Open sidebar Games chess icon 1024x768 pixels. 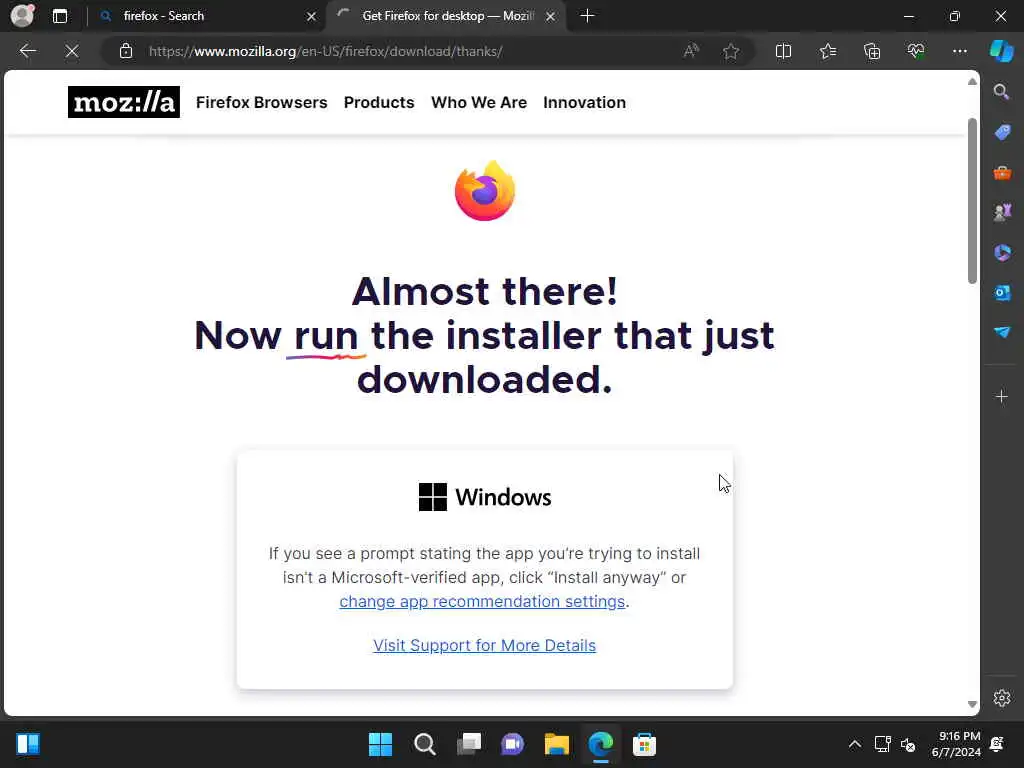[x=1002, y=212]
